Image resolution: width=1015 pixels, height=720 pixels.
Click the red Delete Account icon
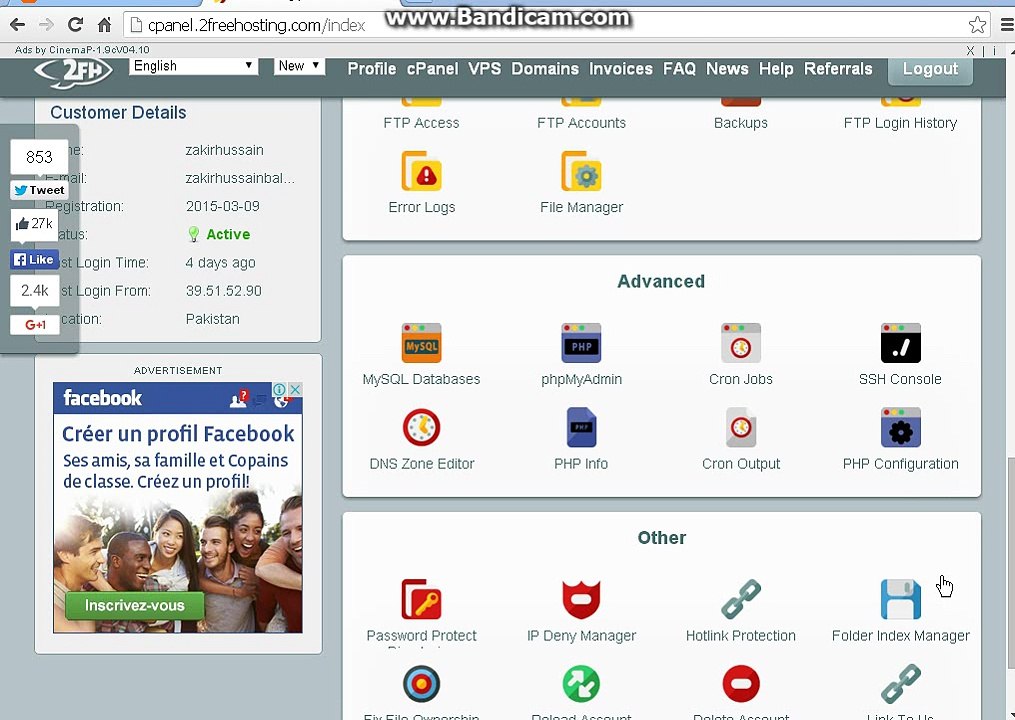tap(741, 684)
